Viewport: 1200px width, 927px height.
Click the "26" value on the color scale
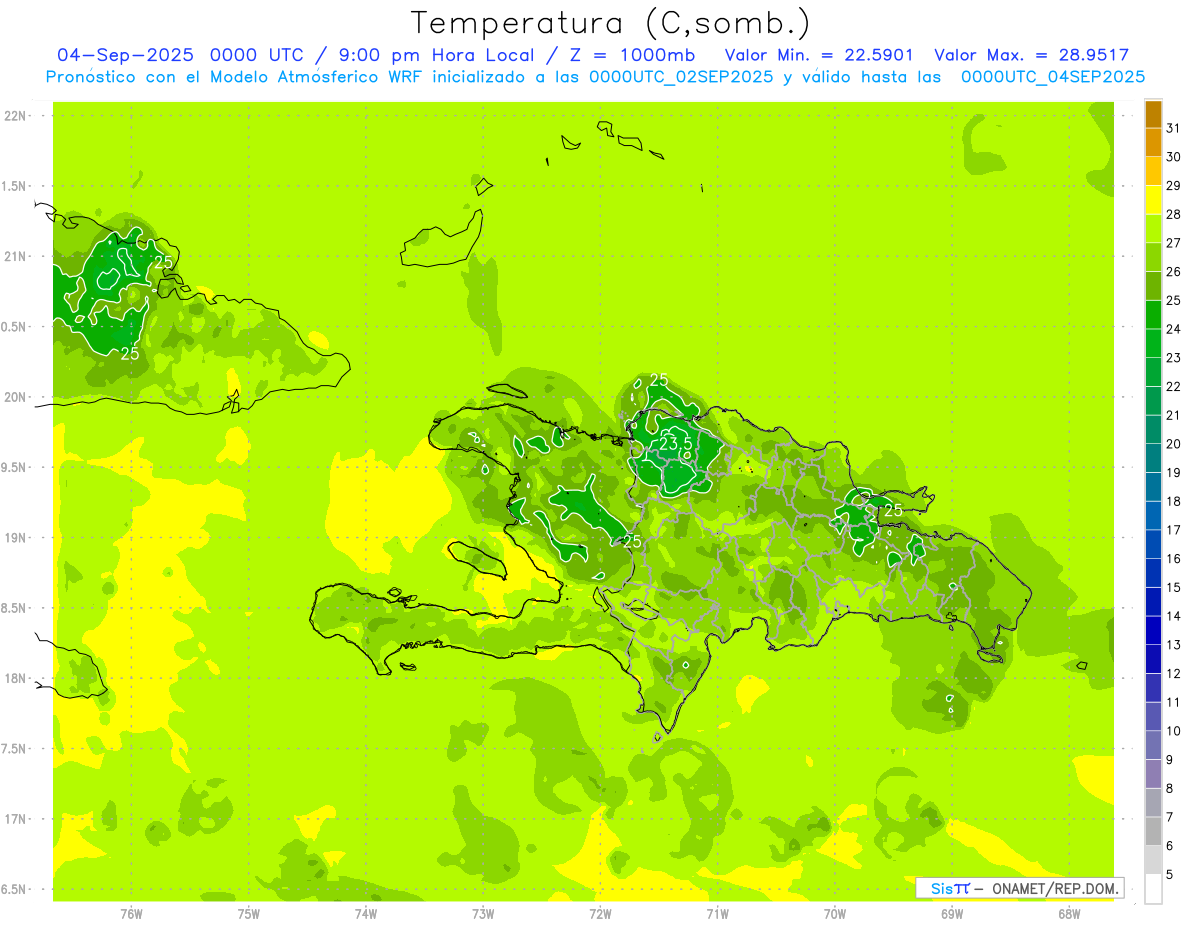(1174, 271)
